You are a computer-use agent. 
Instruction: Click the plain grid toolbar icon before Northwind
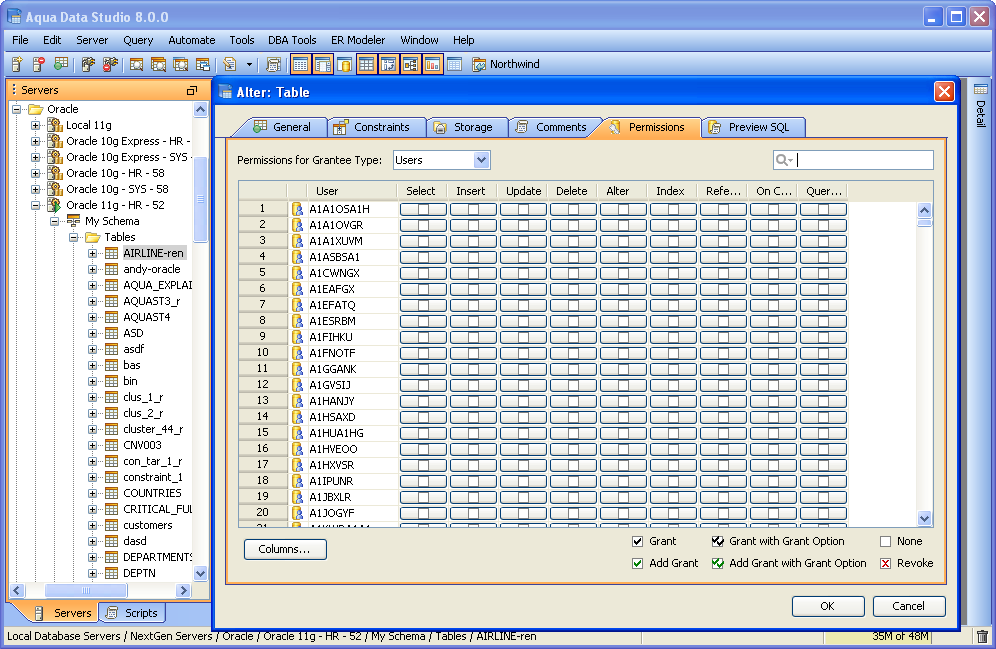tap(454, 64)
